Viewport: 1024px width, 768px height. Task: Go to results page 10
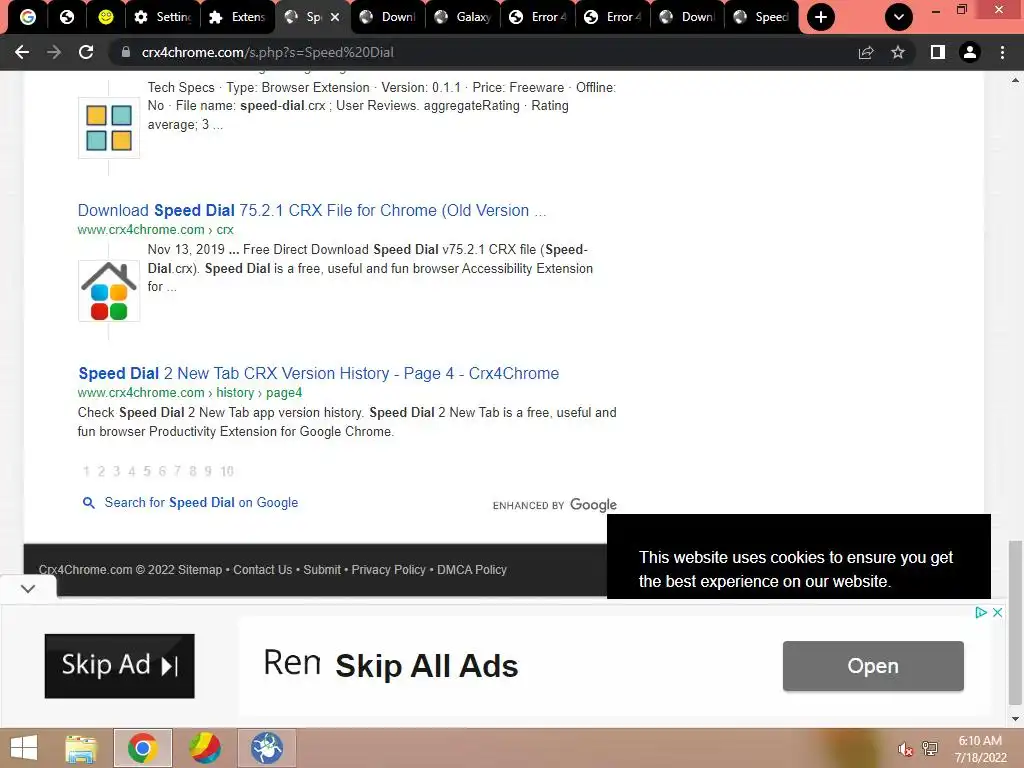point(227,471)
